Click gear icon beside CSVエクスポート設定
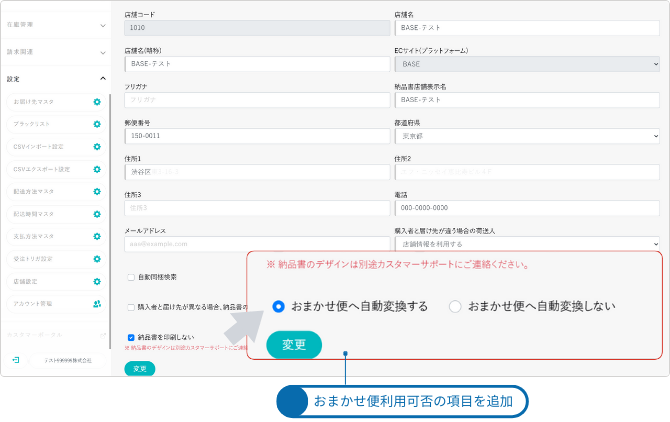 (97, 170)
